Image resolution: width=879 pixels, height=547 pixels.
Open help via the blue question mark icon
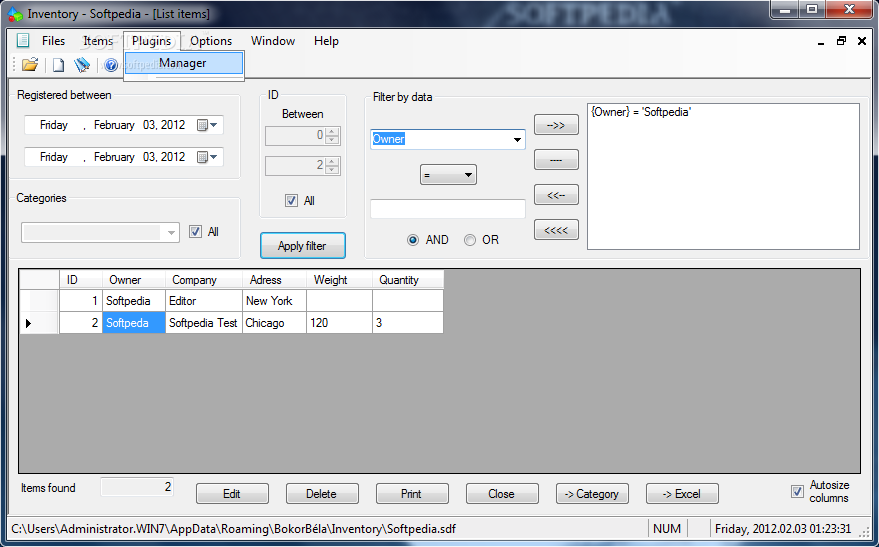(110, 65)
